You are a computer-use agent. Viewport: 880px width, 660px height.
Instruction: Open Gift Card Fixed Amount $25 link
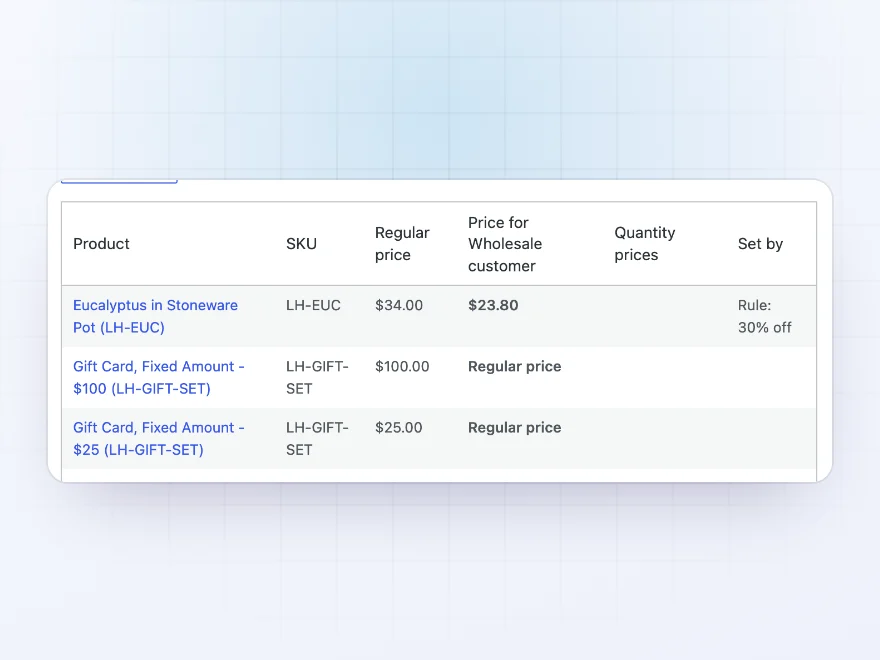[159, 439]
